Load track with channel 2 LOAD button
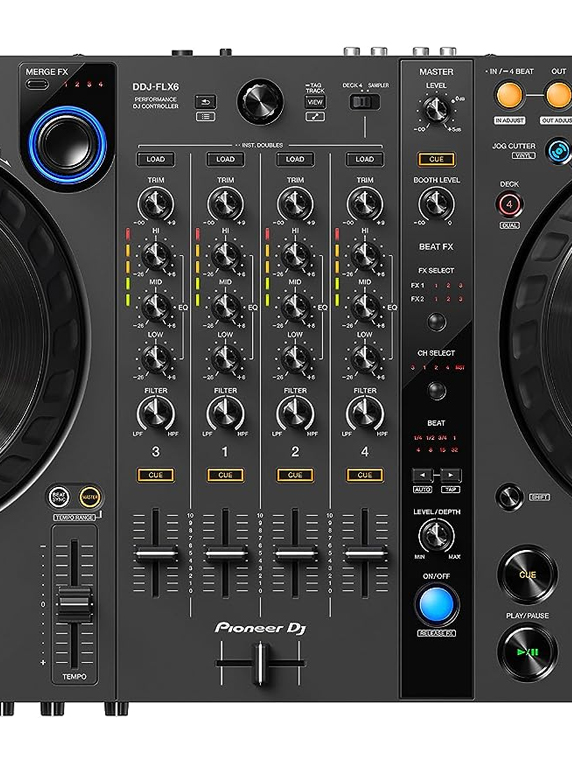This screenshot has width=572, height=764. [295, 159]
